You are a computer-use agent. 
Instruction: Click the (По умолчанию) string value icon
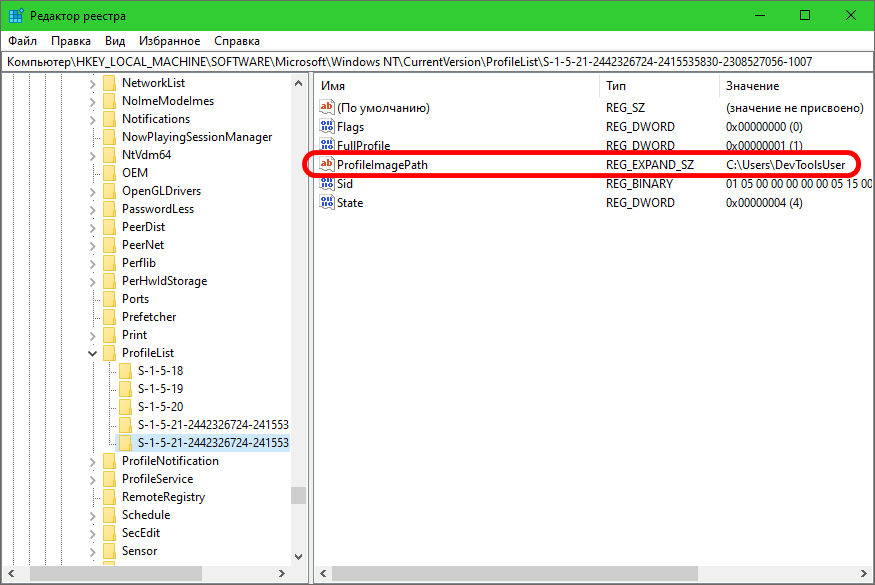(326, 107)
